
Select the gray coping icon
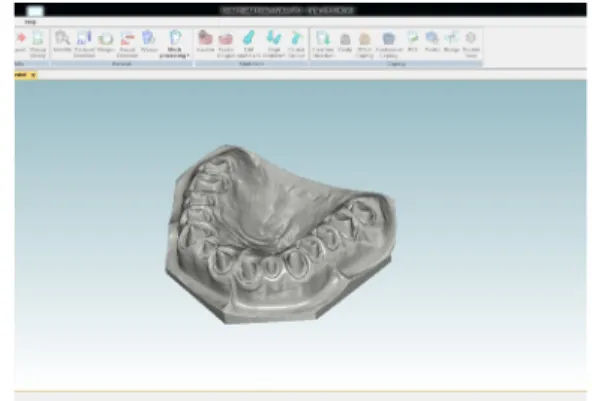point(345,39)
